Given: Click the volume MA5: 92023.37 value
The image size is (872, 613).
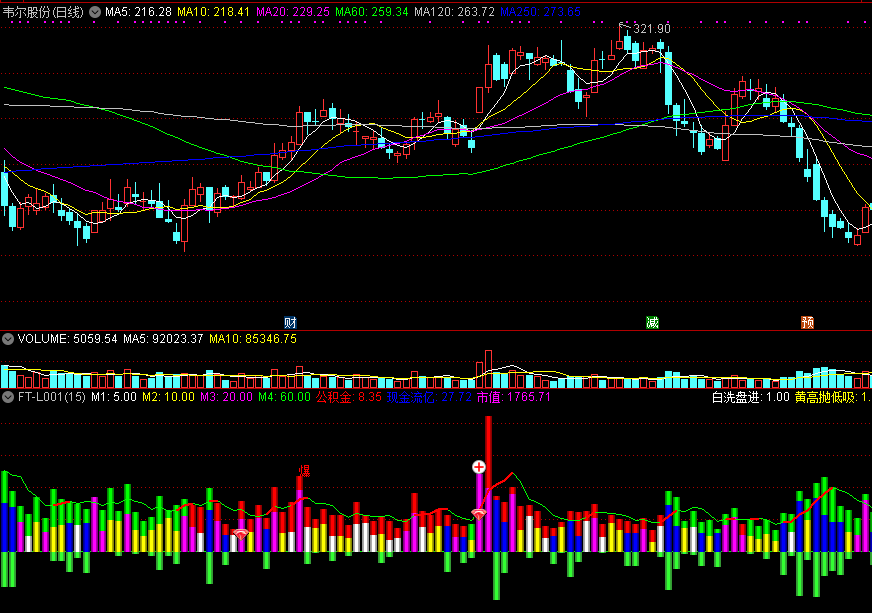Looking at the screenshot, I should [x=163, y=339].
